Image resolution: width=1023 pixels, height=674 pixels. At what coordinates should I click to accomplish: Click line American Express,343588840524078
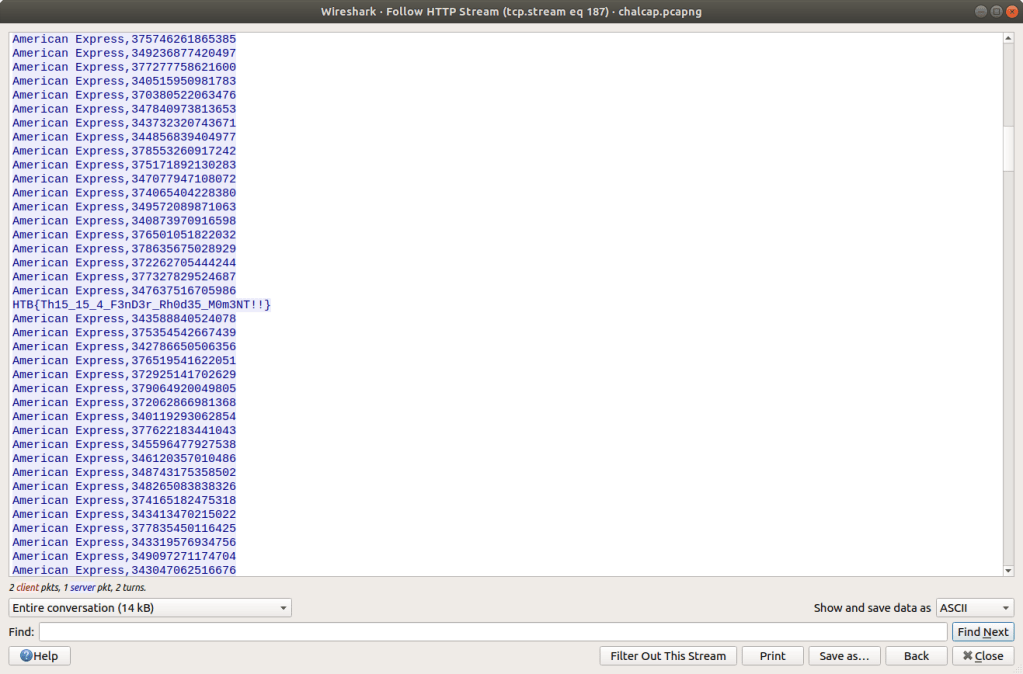[124, 319]
